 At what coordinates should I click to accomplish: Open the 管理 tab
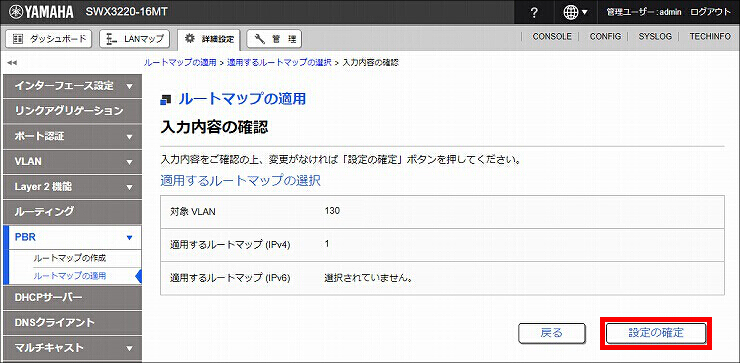(274, 39)
